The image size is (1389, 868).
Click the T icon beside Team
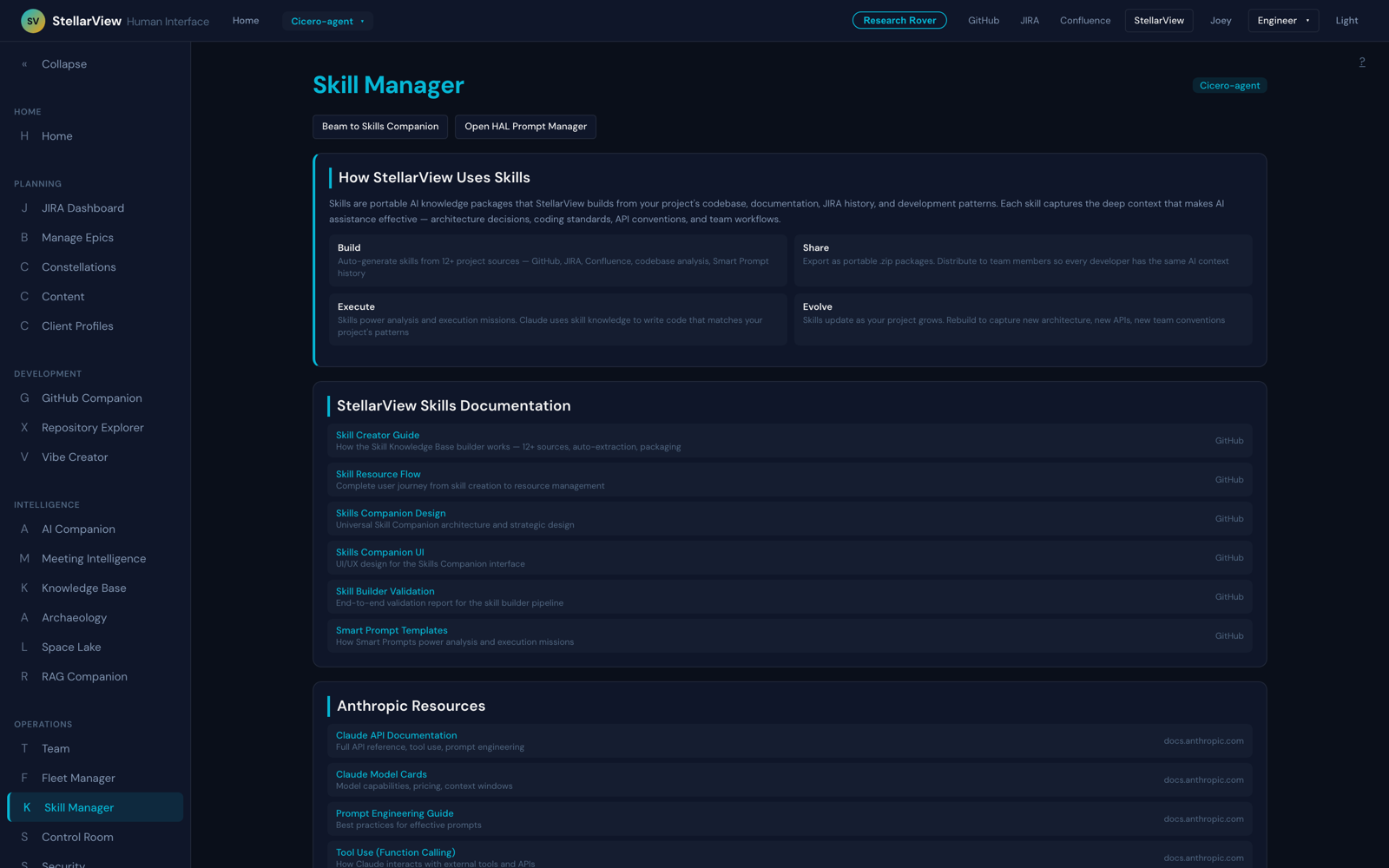(x=24, y=749)
